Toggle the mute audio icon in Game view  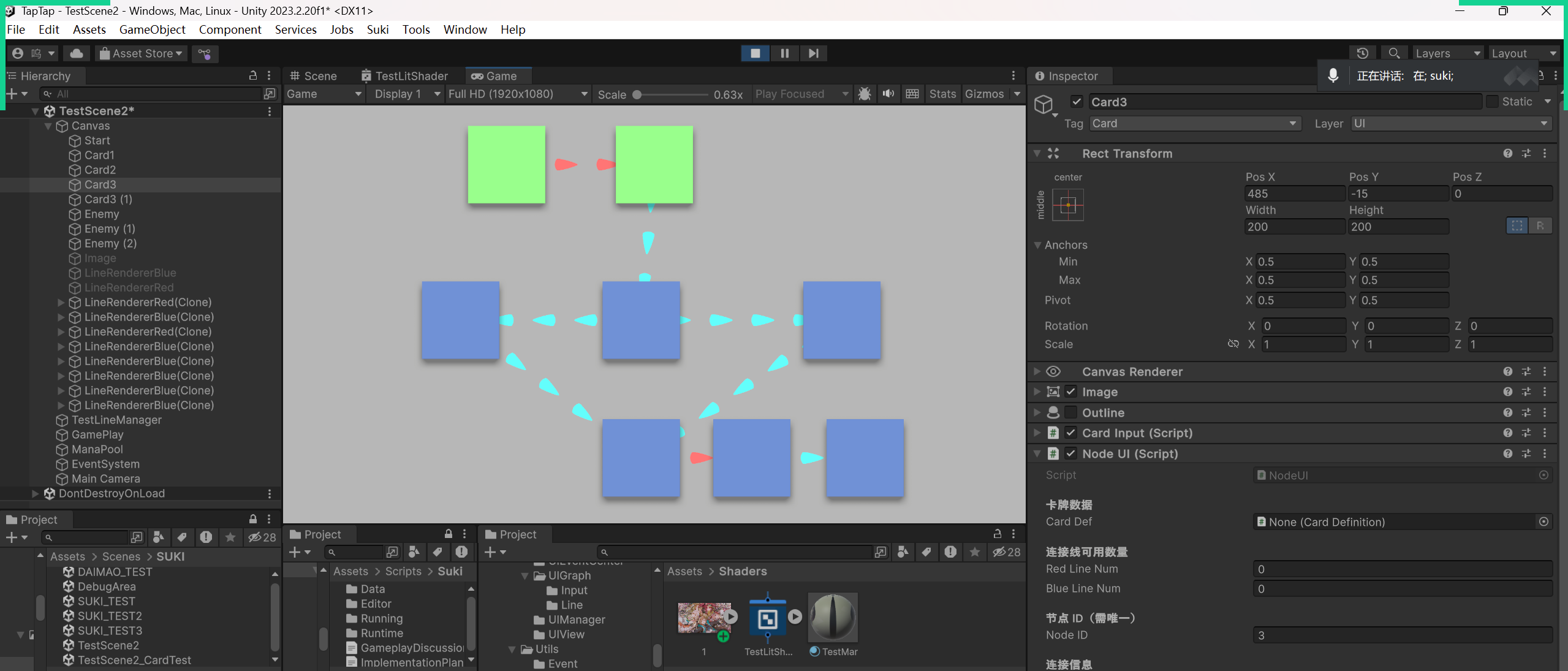tap(888, 94)
